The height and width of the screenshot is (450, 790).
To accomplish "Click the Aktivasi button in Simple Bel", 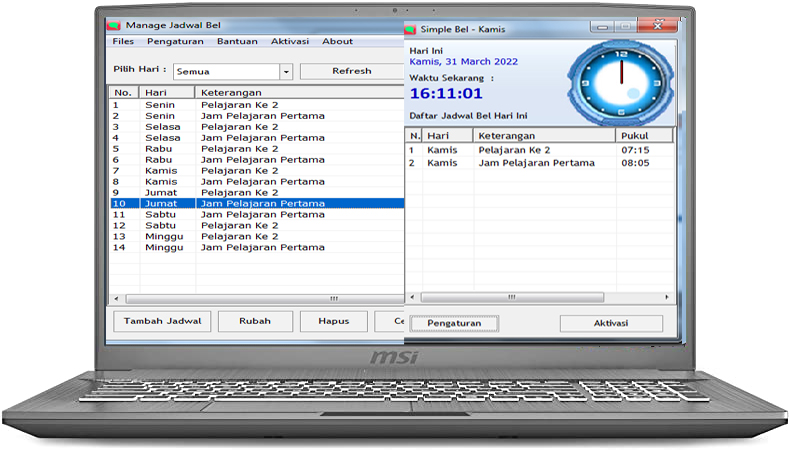I will tap(610, 323).
